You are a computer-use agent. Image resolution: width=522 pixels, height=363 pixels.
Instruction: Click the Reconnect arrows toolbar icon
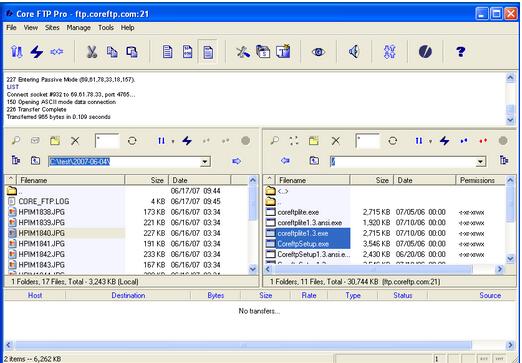tap(57, 52)
